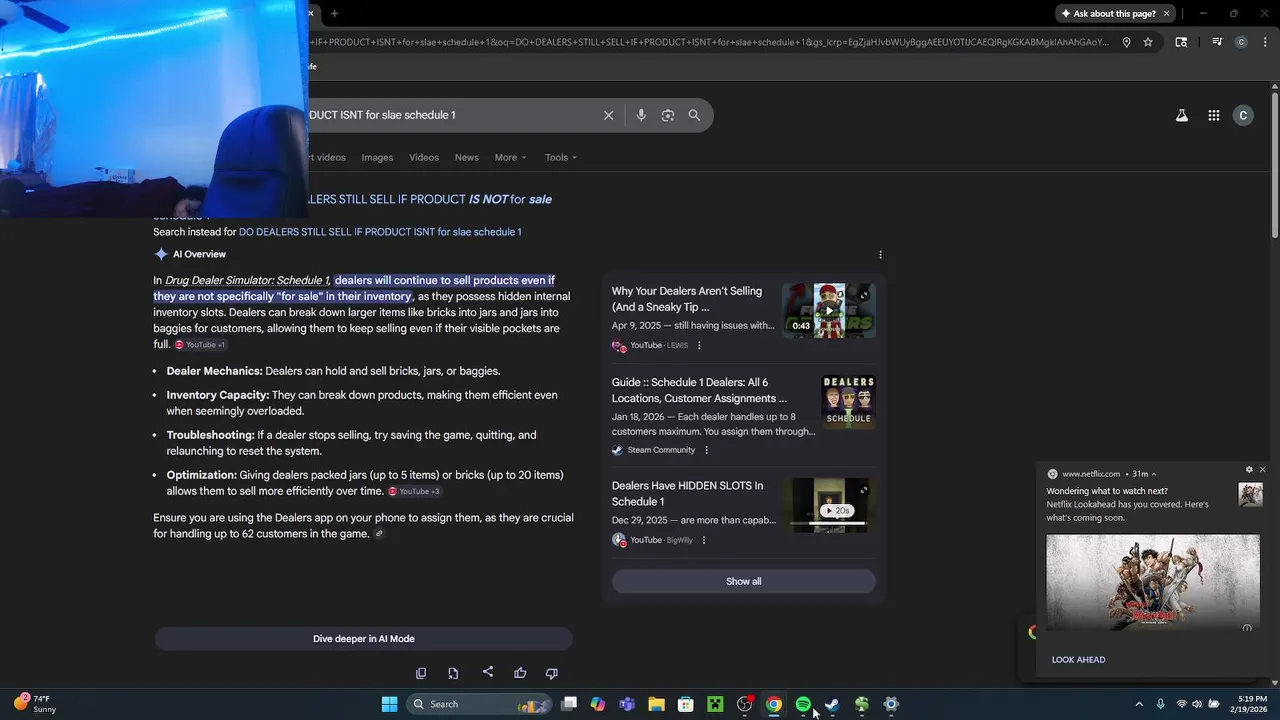Image resolution: width=1280 pixels, height=720 pixels.
Task: Expand the Tools dropdown
Action: (561, 157)
